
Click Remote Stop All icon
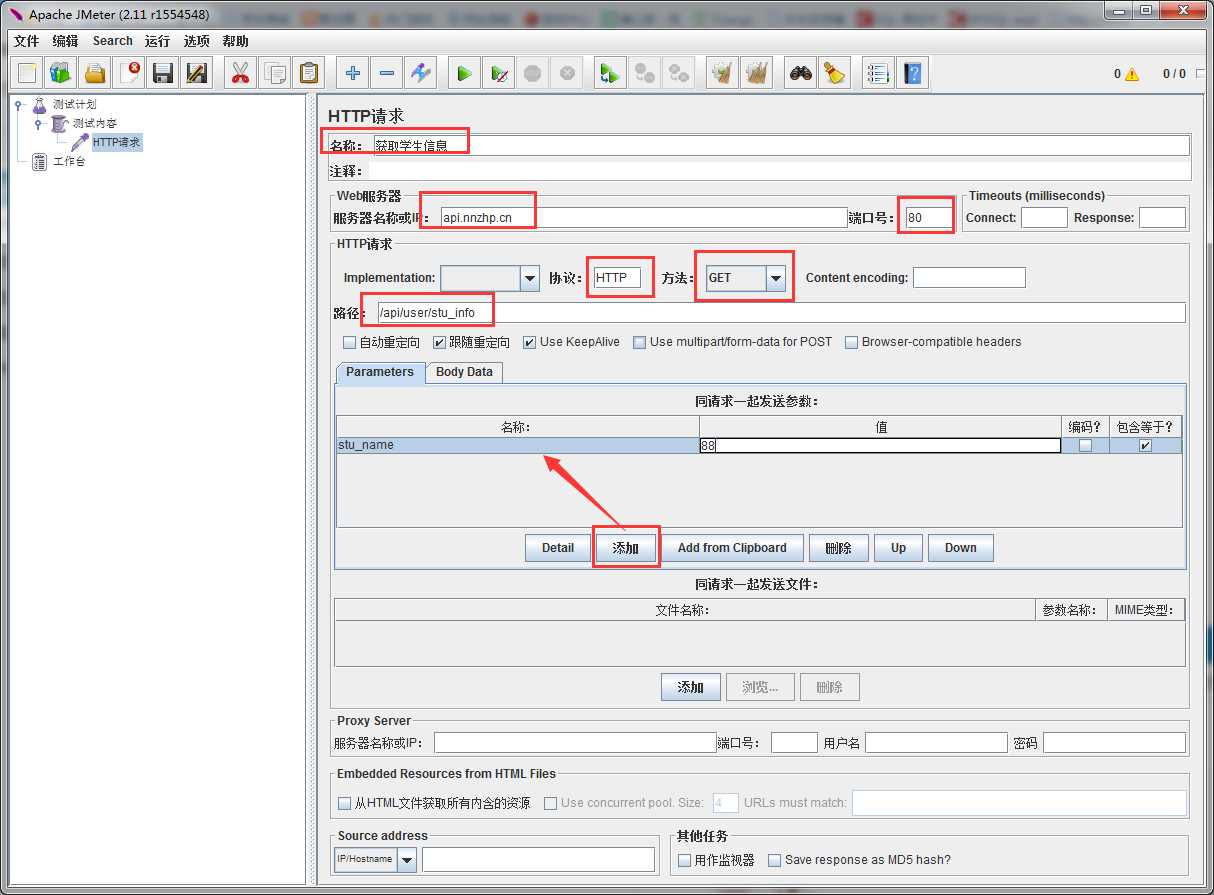pos(645,73)
